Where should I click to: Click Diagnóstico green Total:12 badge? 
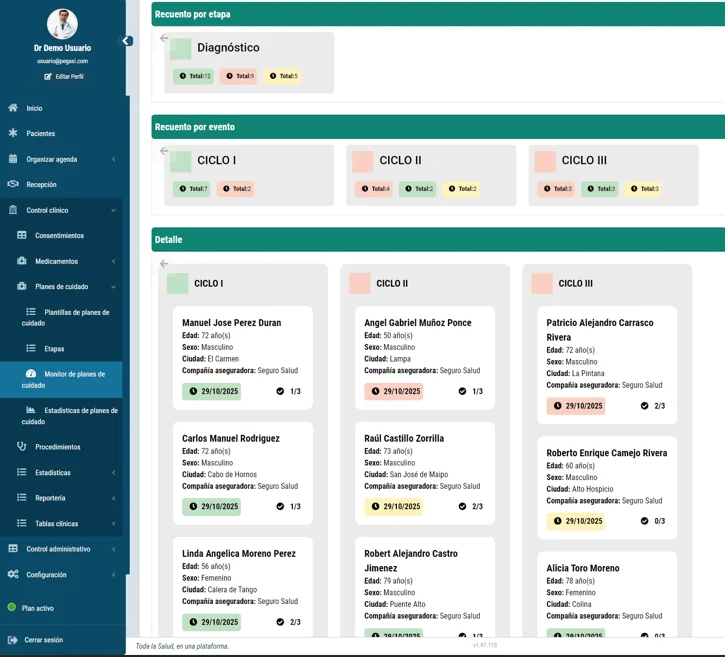pos(194,76)
